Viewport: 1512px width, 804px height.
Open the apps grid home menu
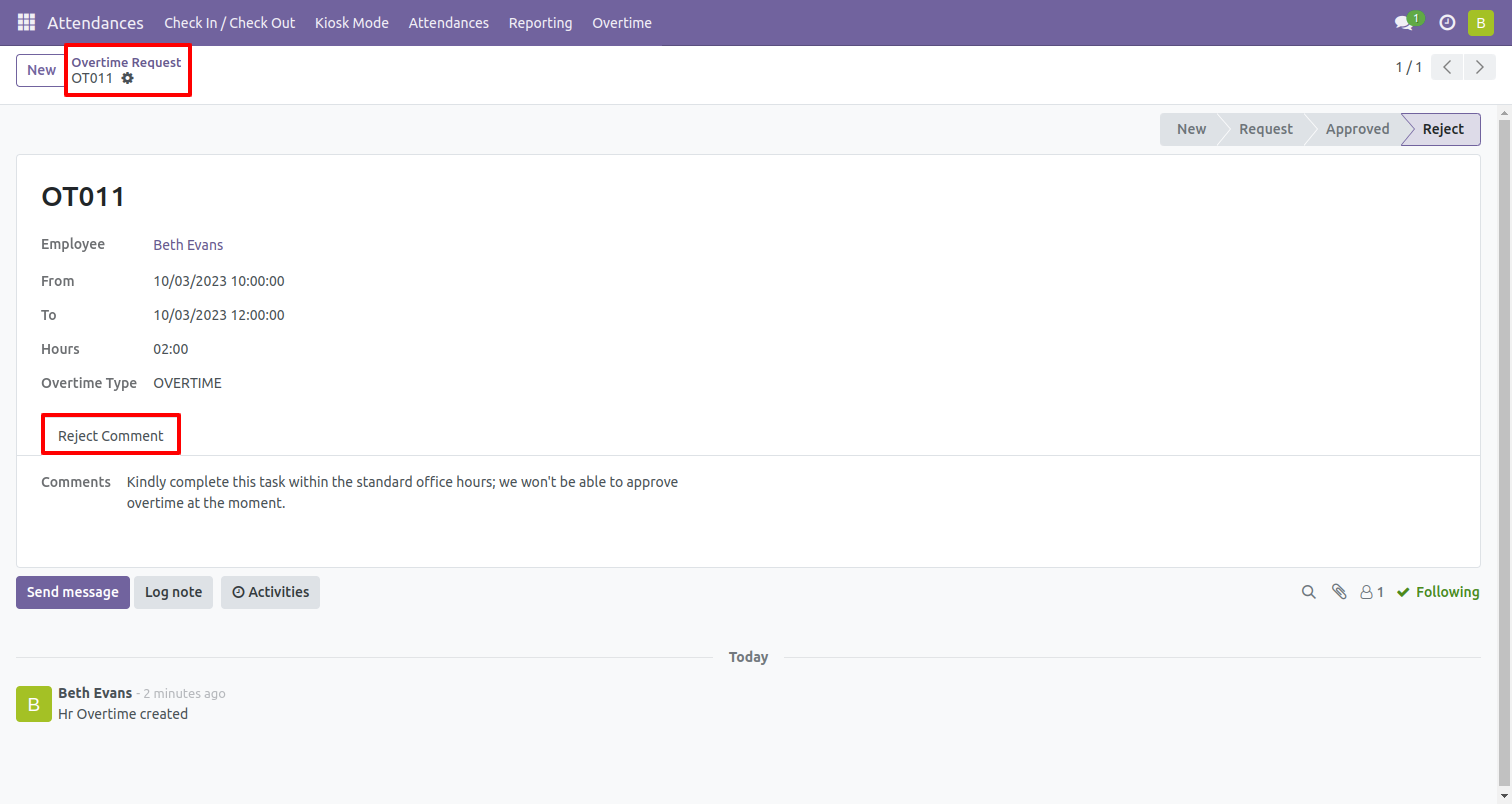(26, 22)
